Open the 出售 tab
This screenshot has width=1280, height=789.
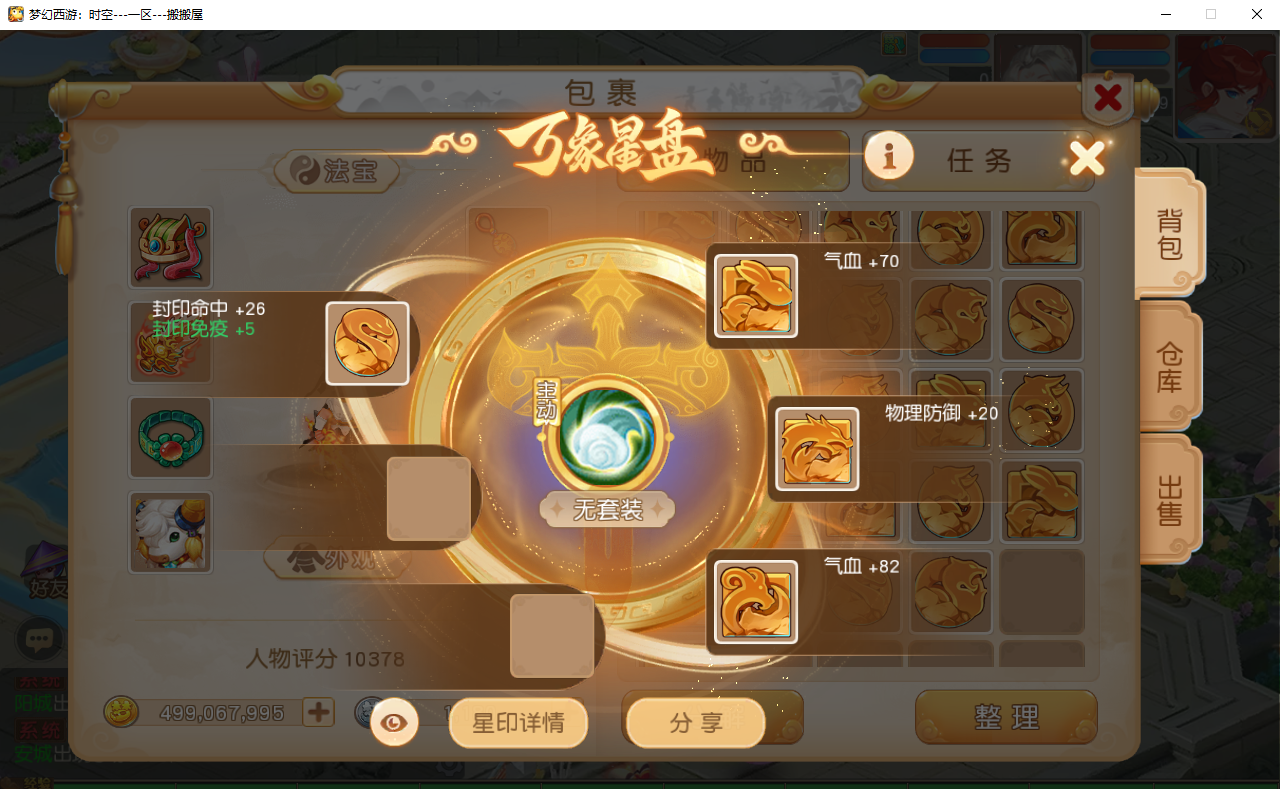1169,500
